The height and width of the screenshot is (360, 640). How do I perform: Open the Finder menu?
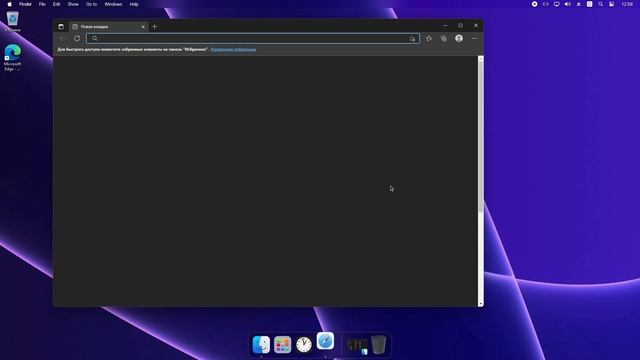coord(25,4)
